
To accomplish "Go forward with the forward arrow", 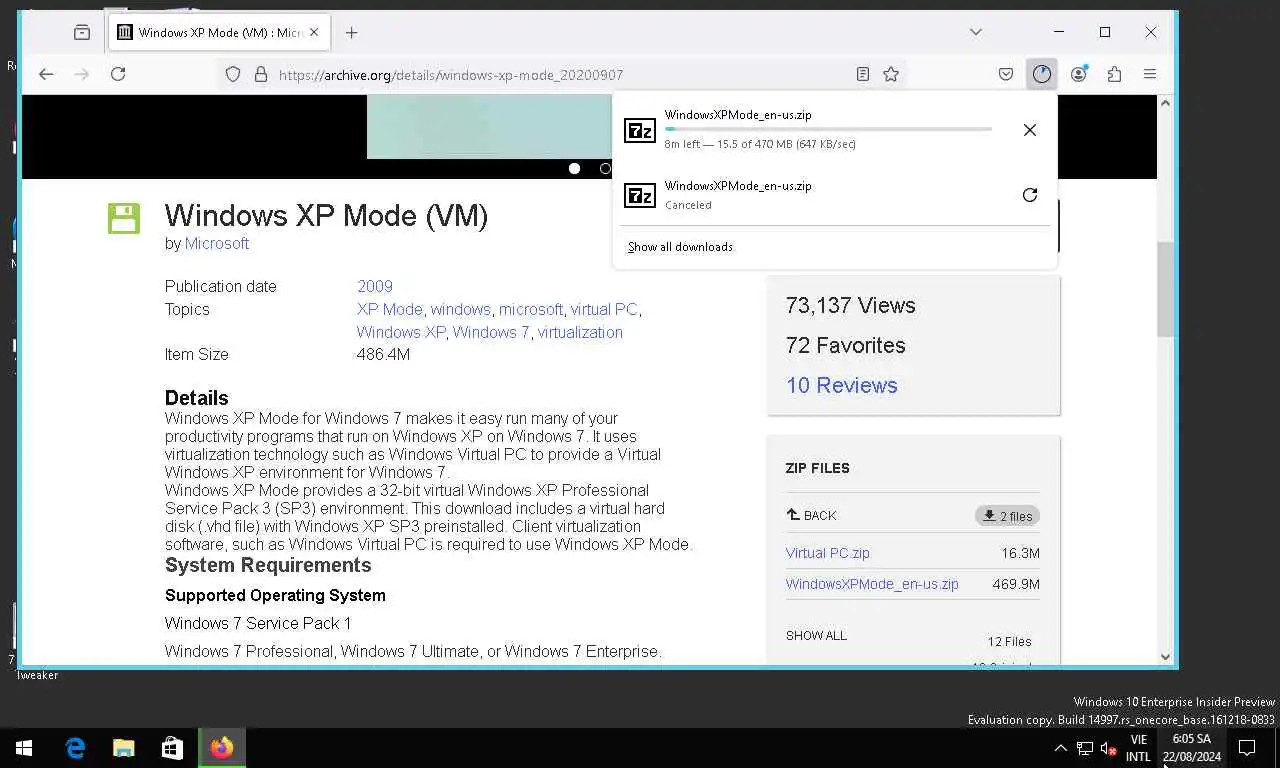I will click(82, 74).
